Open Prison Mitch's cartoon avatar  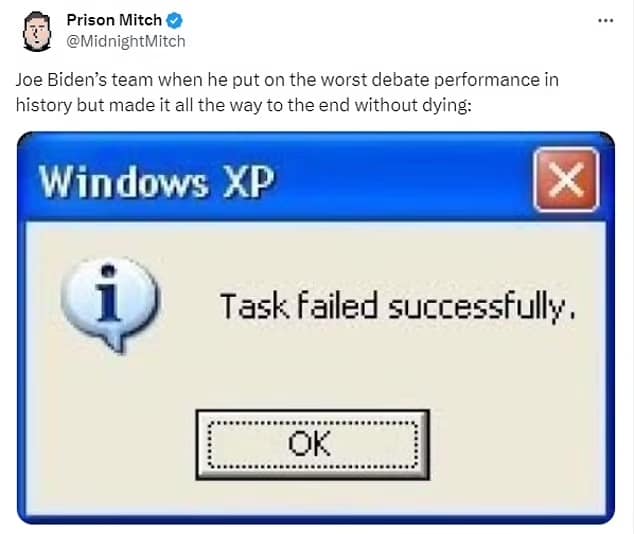click(x=37, y=31)
